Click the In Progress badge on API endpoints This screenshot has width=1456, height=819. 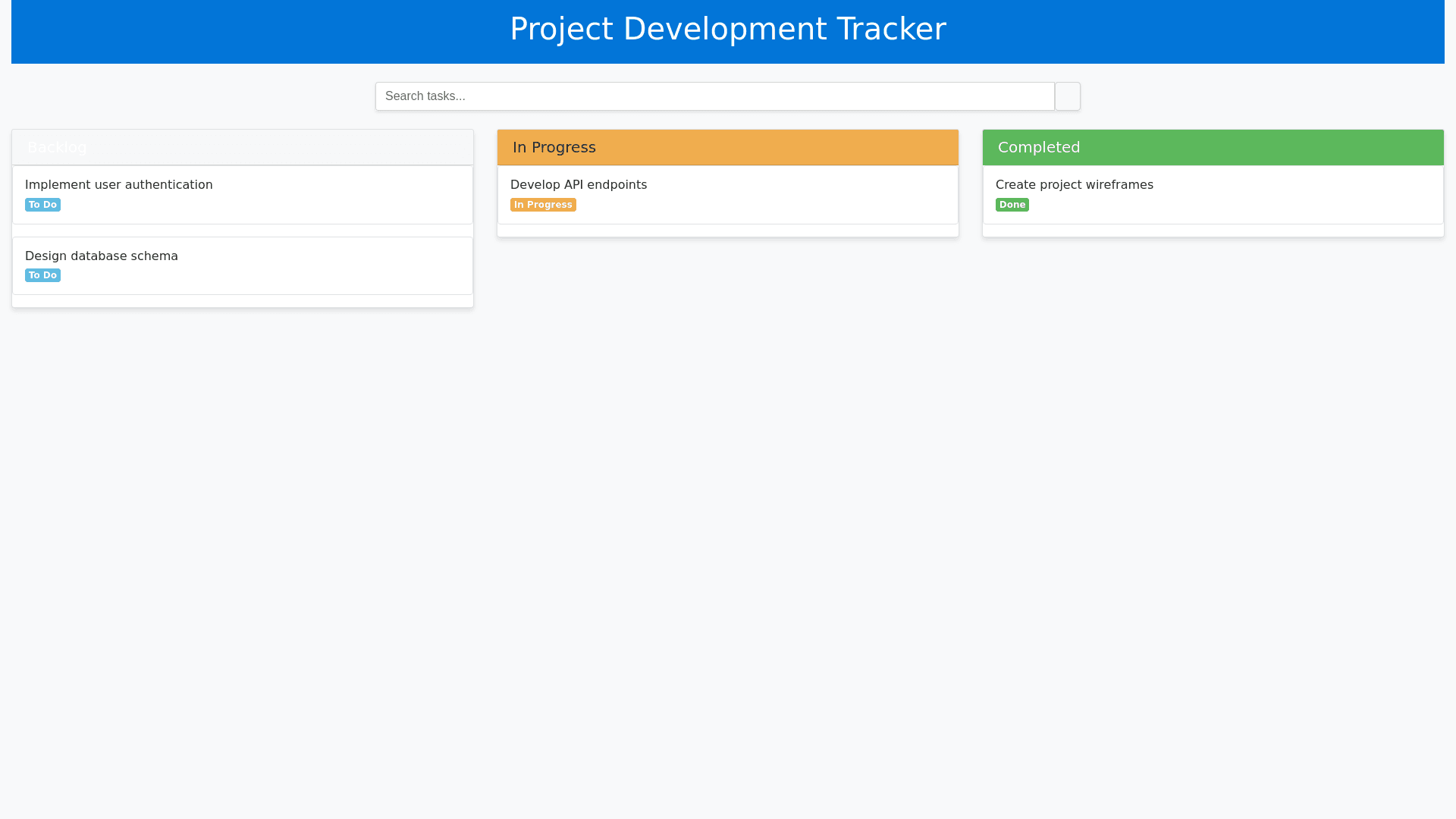click(543, 204)
